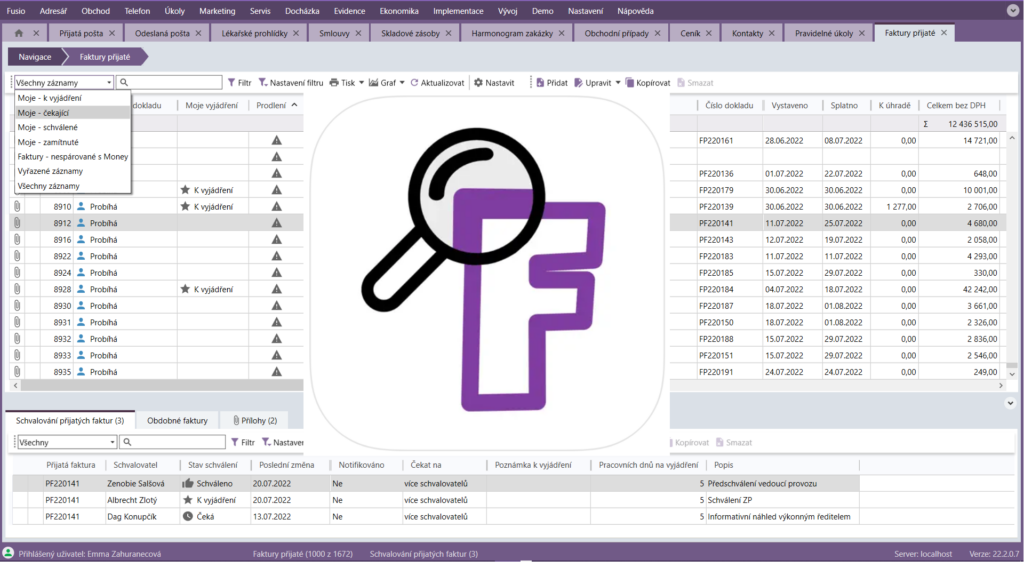Switch to the Obdobné faktury tab
The width and height of the screenshot is (1024, 576).
(177, 421)
